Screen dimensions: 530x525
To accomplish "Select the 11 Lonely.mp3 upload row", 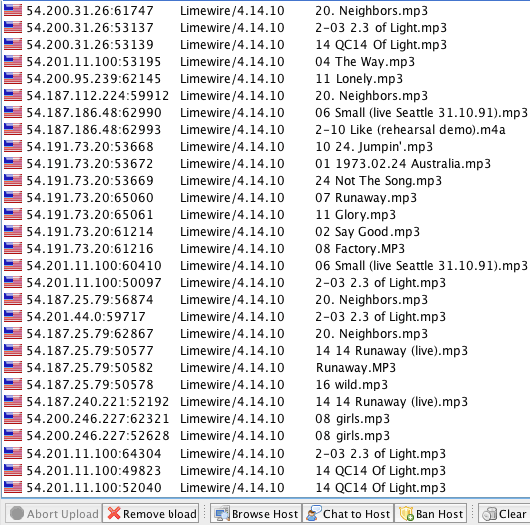I will pyautogui.click(x=265, y=78).
